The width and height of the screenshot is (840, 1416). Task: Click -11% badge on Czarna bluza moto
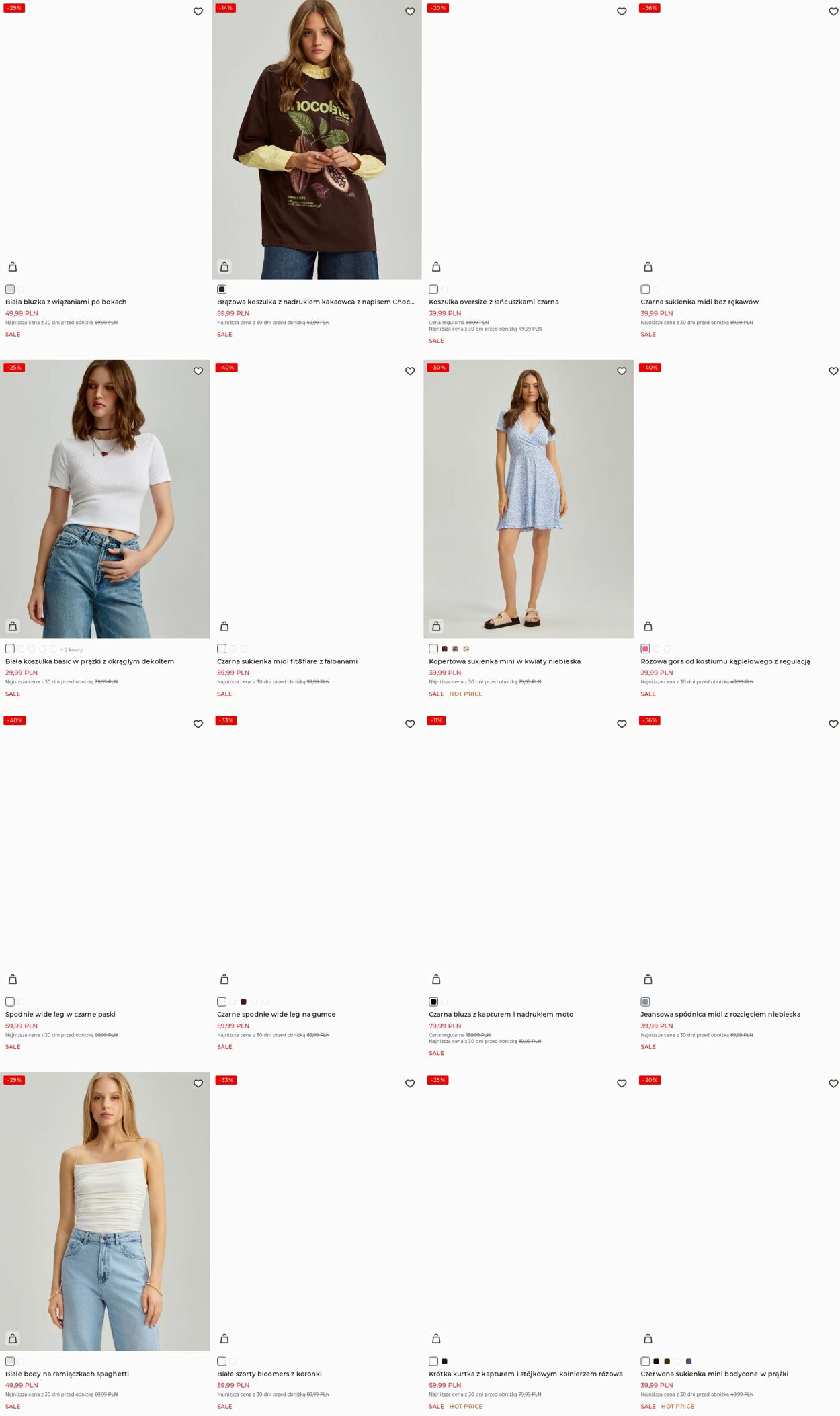(x=437, y=720)
